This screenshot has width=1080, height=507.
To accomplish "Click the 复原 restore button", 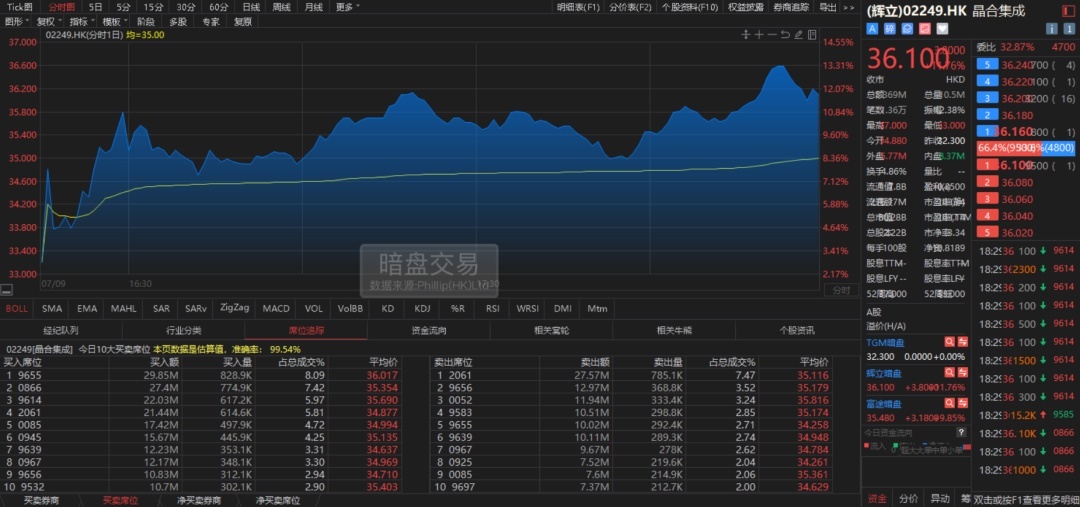I will point(242,21).
